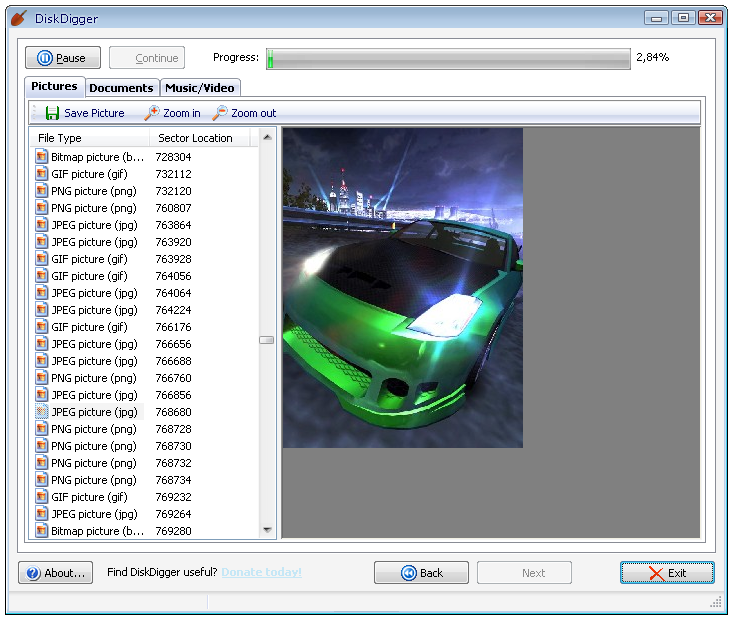Go Back to the previous step

click(x=421, y=573)
